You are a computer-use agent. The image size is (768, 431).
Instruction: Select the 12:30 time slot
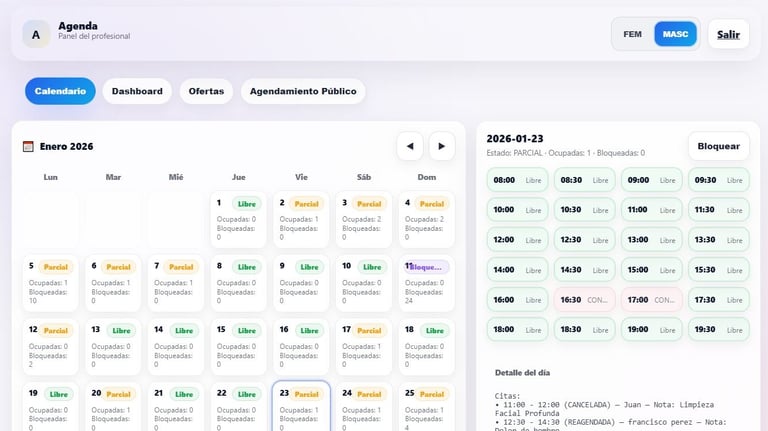[584, 240]
